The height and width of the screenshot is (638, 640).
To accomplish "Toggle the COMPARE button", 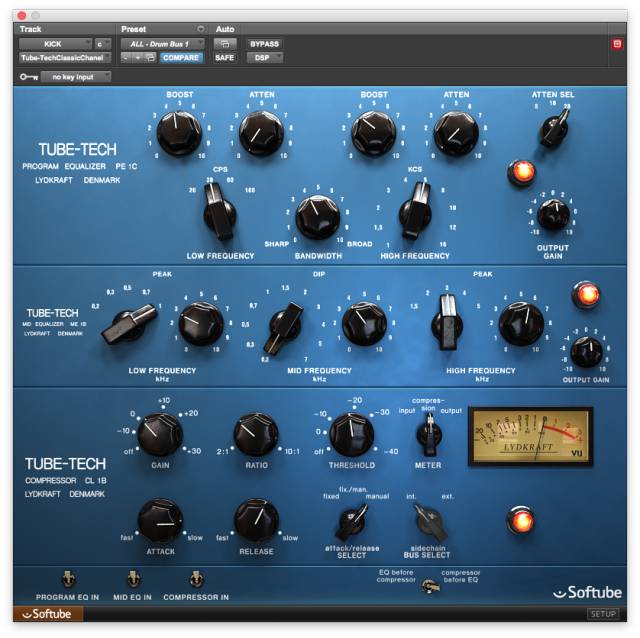I will 180,58.
